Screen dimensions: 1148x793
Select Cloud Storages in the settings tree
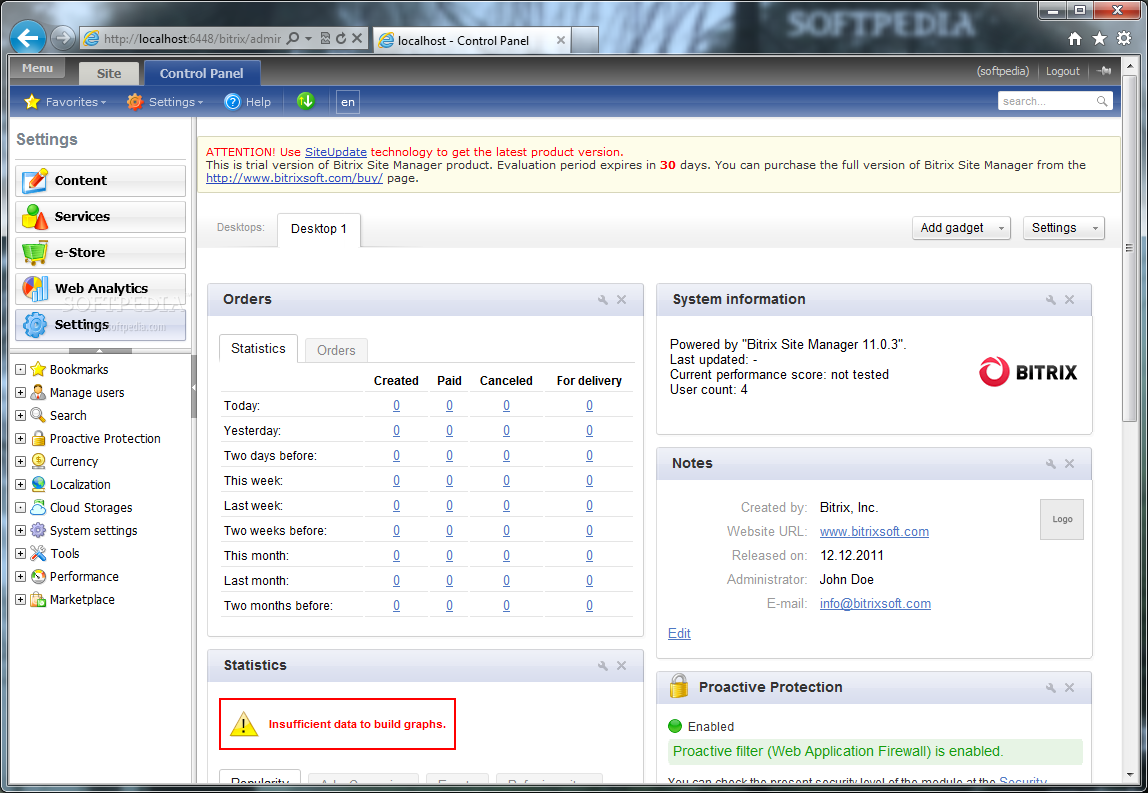click(x=91, y=507)
